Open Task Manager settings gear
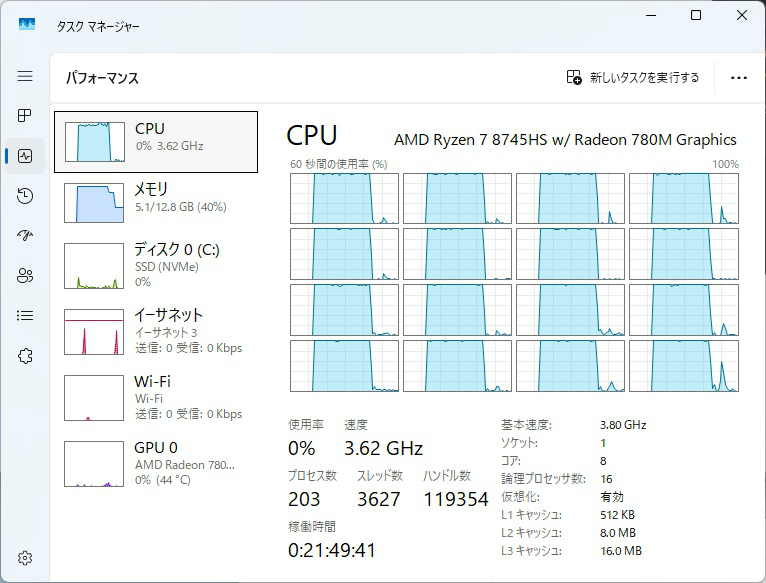 coord(25,558)
